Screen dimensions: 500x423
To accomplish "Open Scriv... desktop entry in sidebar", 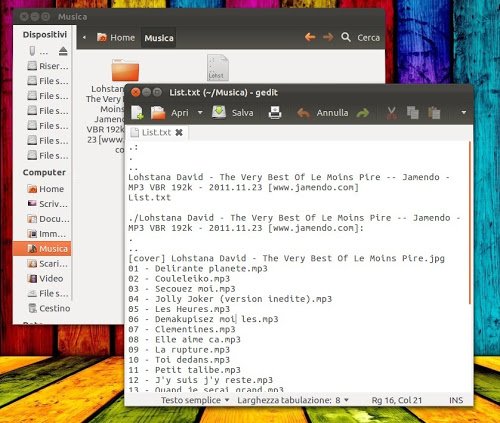I will (x=48, y=204).
